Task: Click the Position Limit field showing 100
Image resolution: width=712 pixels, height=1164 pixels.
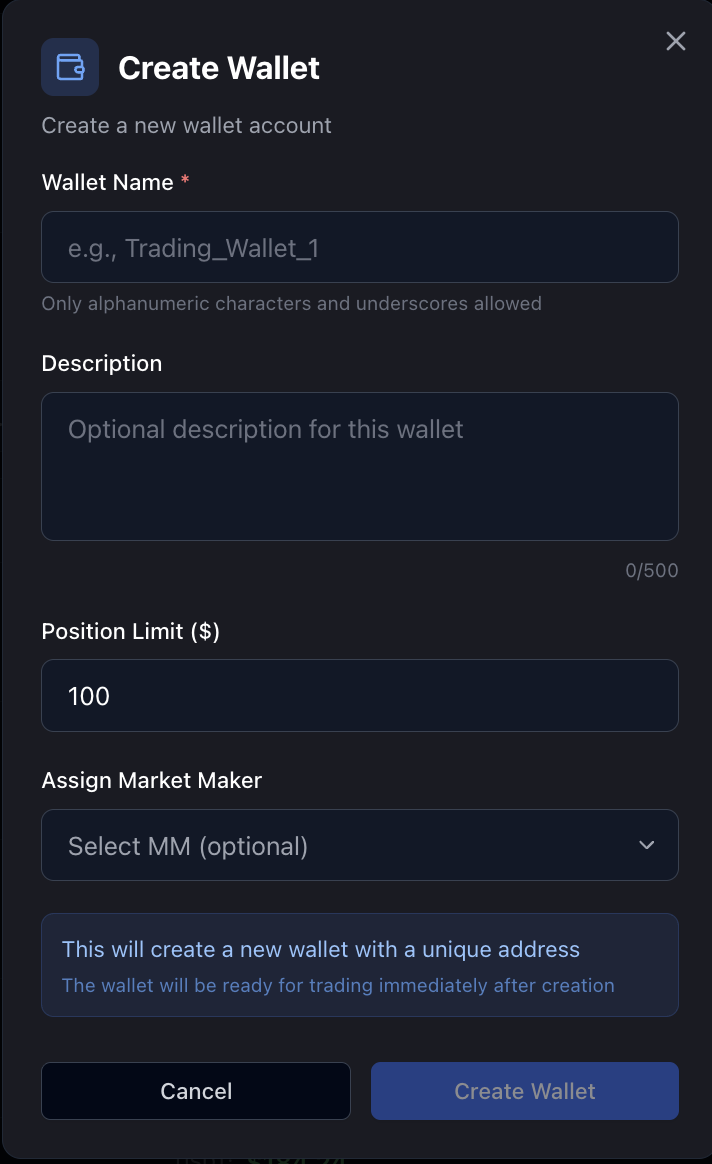Action: pos(360,695)
